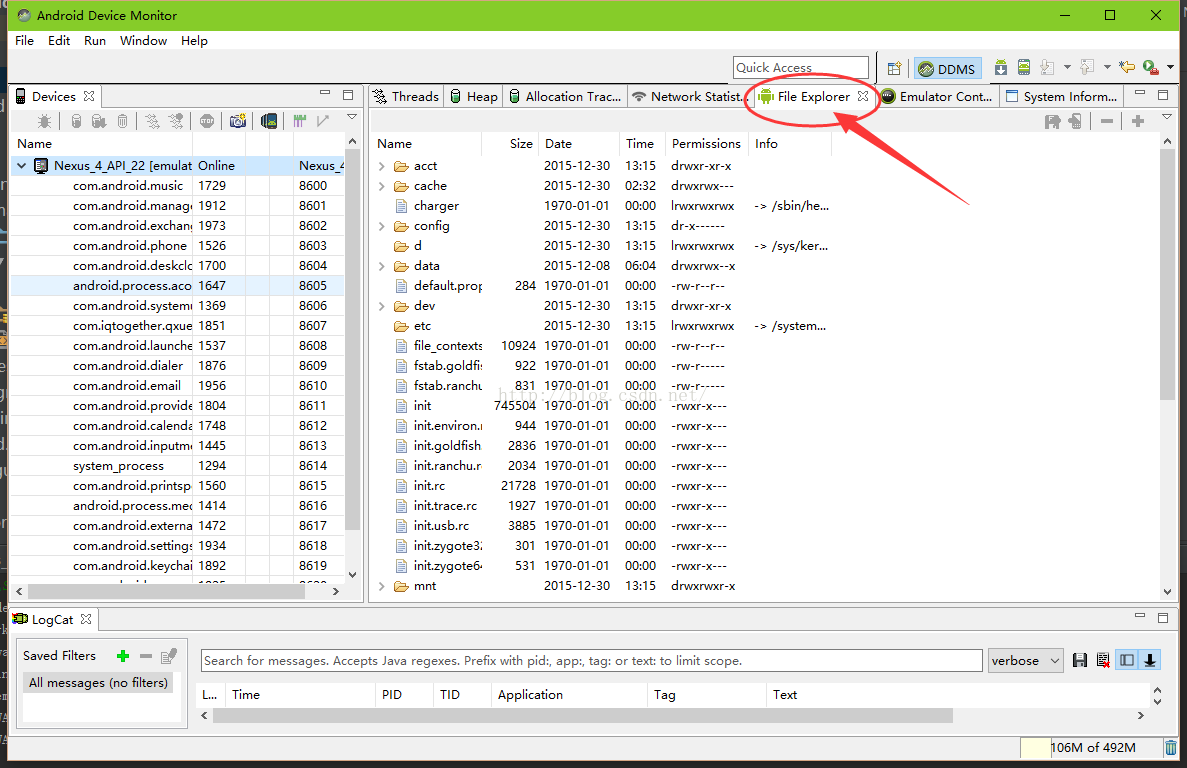
Task: Open the Devices panel view menu triangle
Action: (352, 117)
